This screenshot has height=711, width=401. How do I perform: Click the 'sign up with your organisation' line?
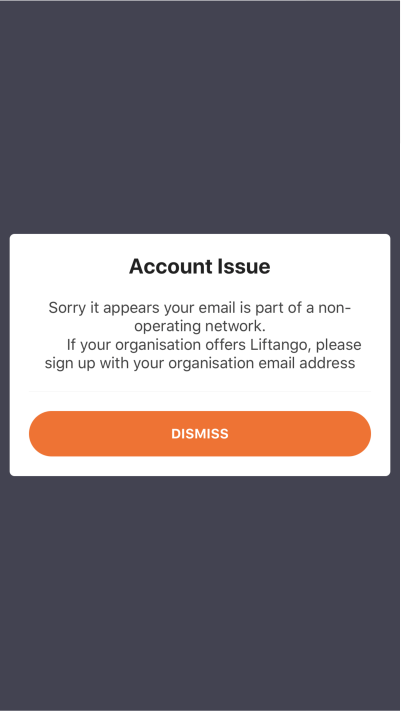200,363
